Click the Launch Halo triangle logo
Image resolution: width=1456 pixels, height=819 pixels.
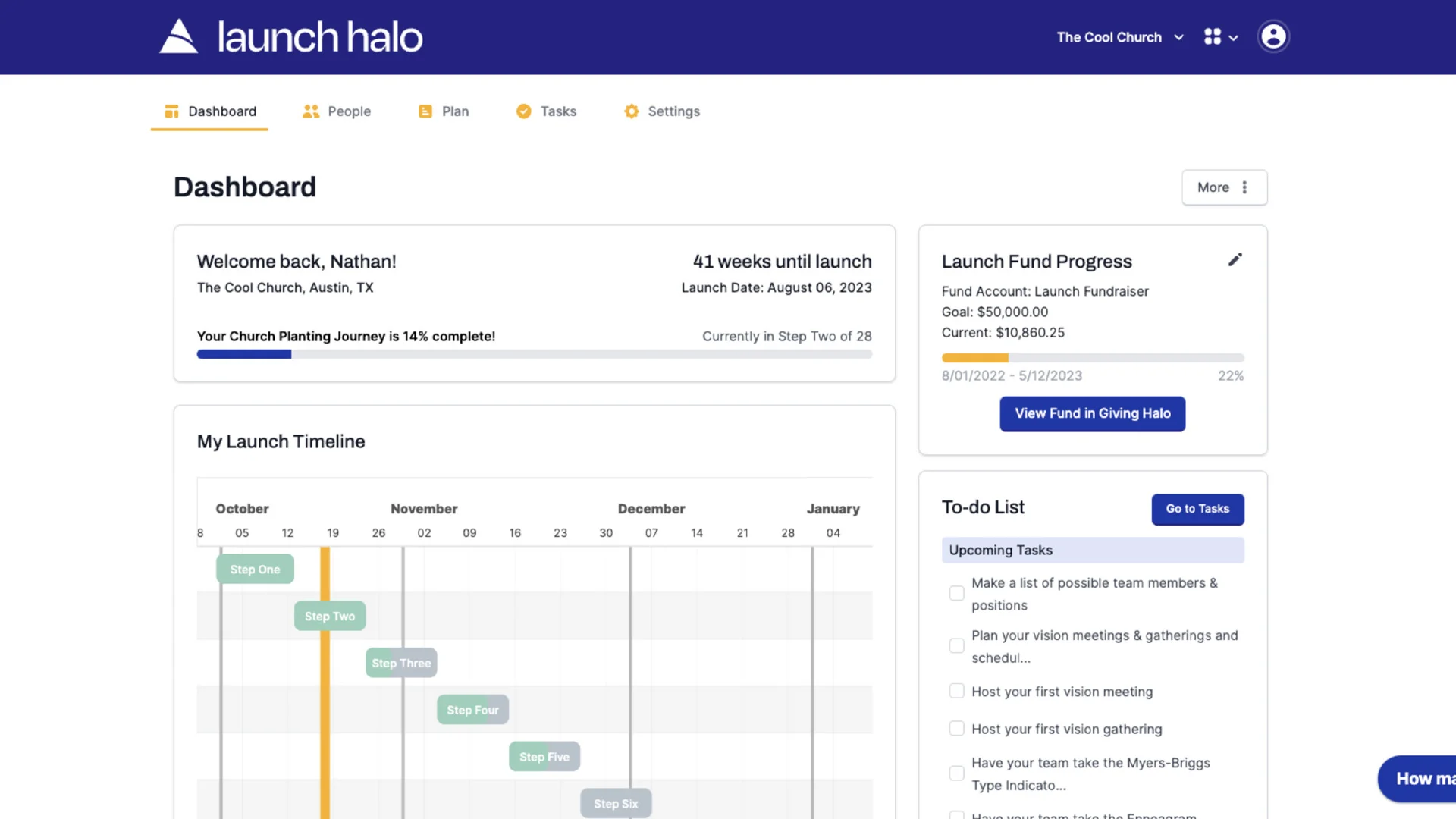point(179,36)
